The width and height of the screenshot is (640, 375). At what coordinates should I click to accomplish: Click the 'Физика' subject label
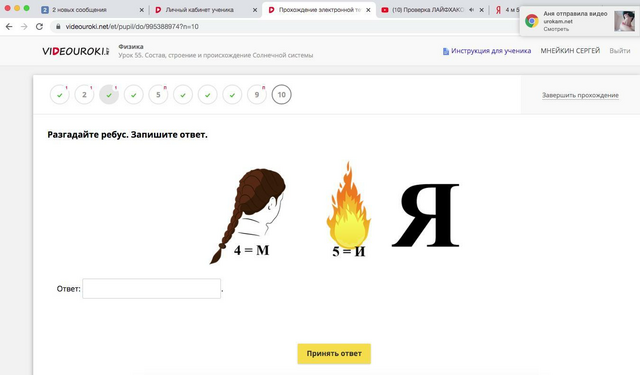(x=131, y=47)
